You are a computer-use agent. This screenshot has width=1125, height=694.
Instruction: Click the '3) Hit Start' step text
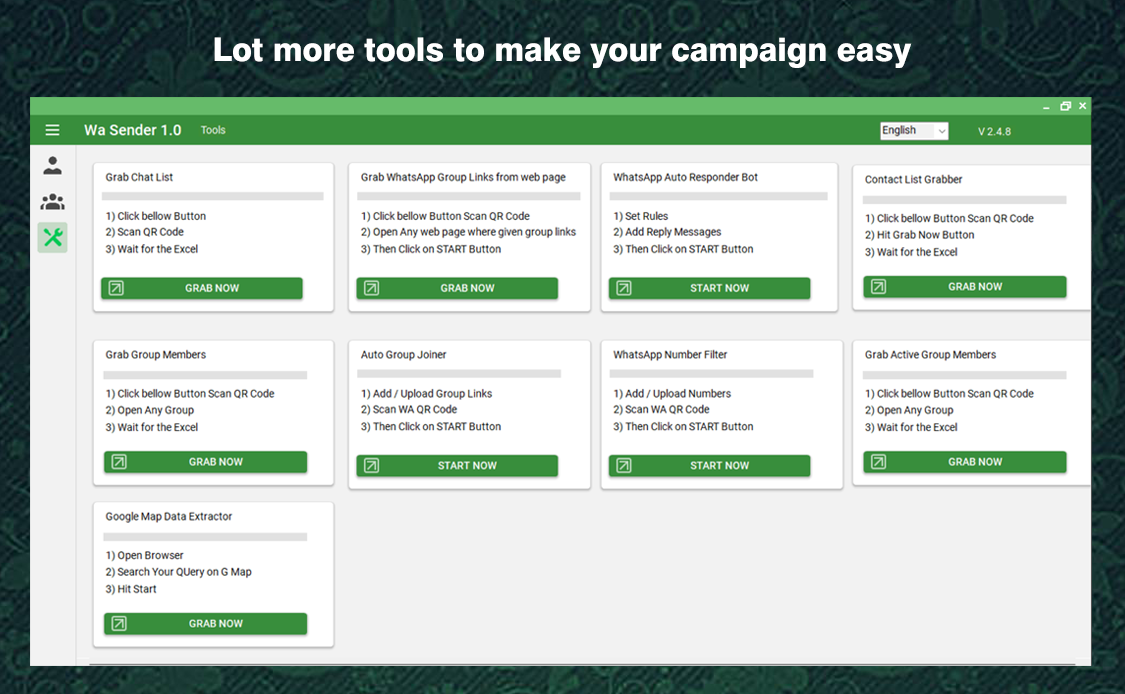tap(131, 589)
